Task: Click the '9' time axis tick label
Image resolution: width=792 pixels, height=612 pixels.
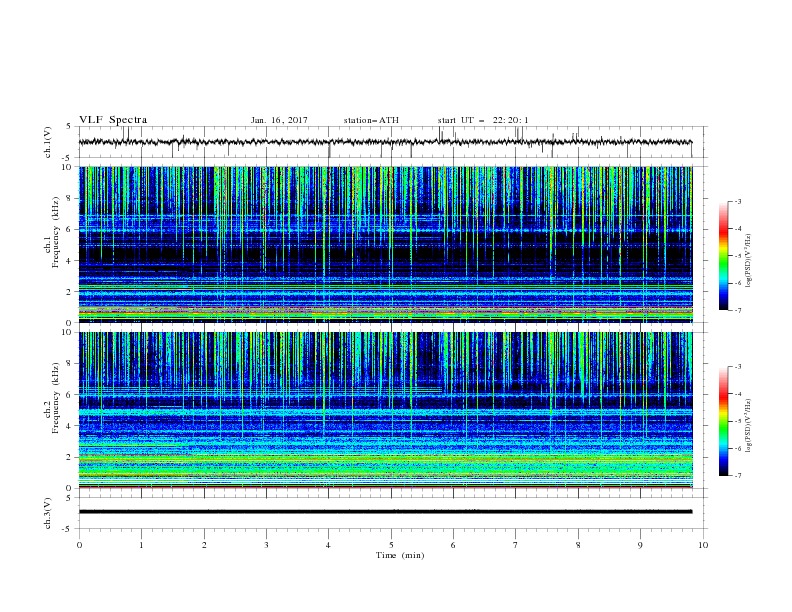Action: click(x=640, y=545)
